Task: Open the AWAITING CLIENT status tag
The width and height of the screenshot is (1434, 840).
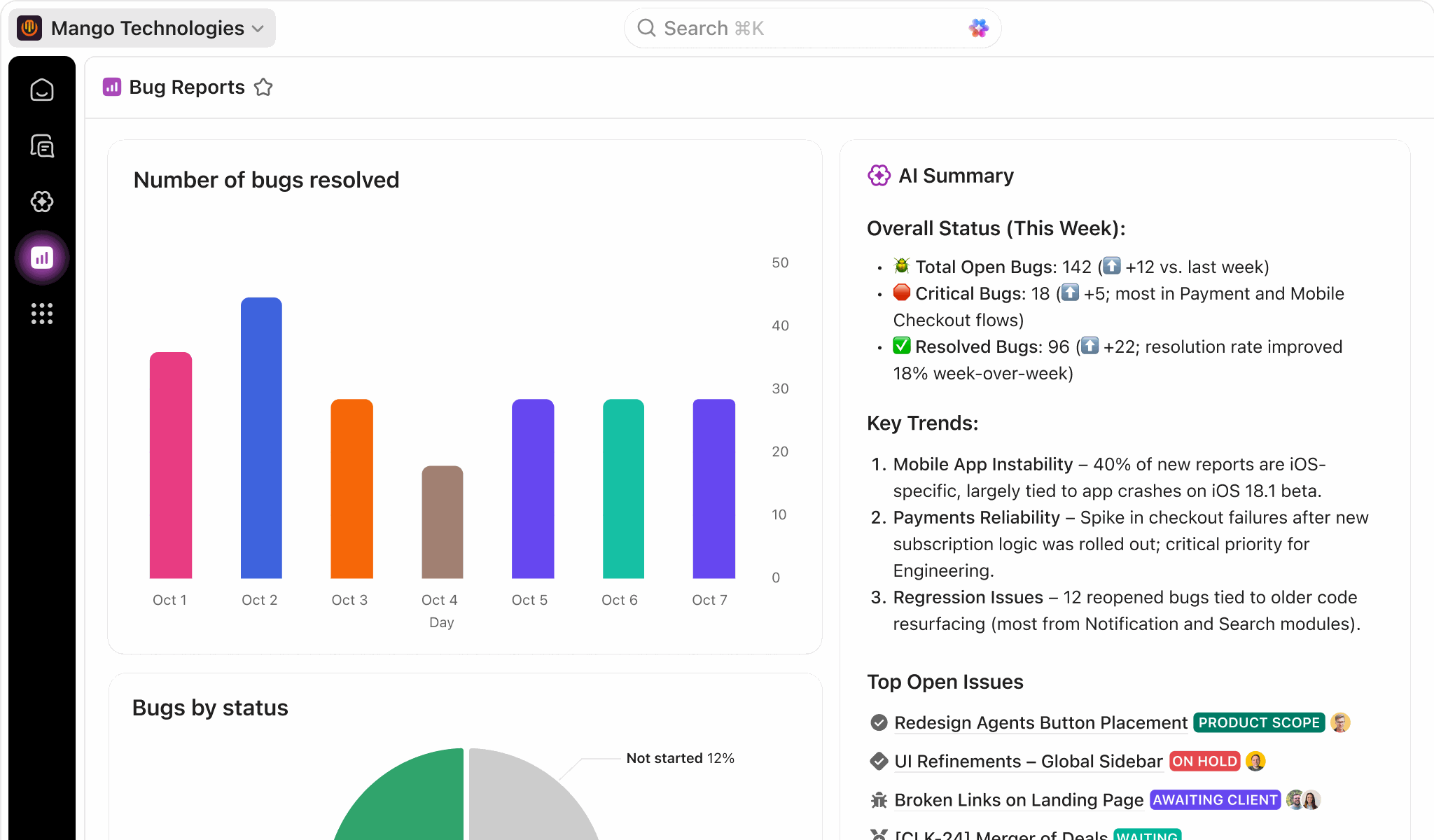Action: coord(1215,799)
